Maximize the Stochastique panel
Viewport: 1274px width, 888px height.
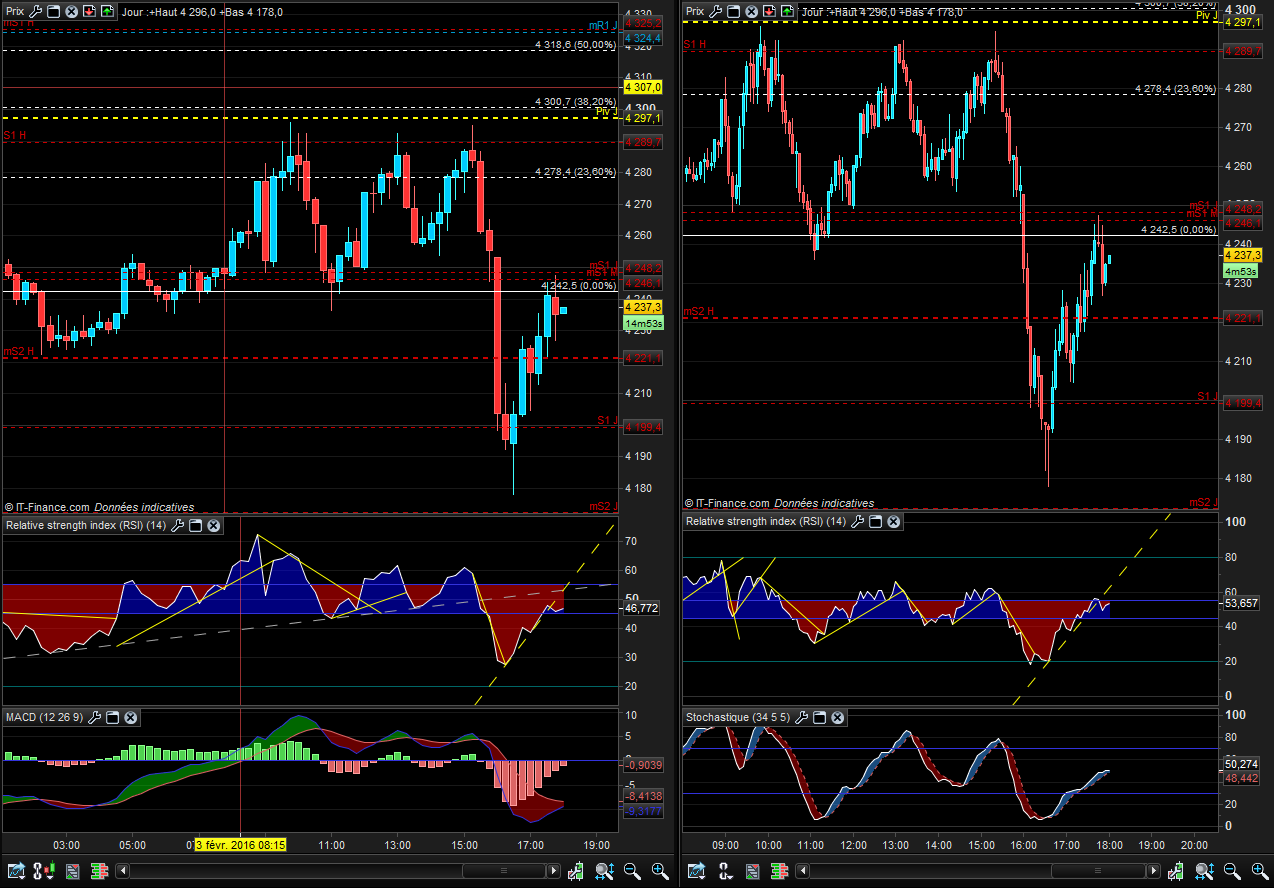coord(820,717)
